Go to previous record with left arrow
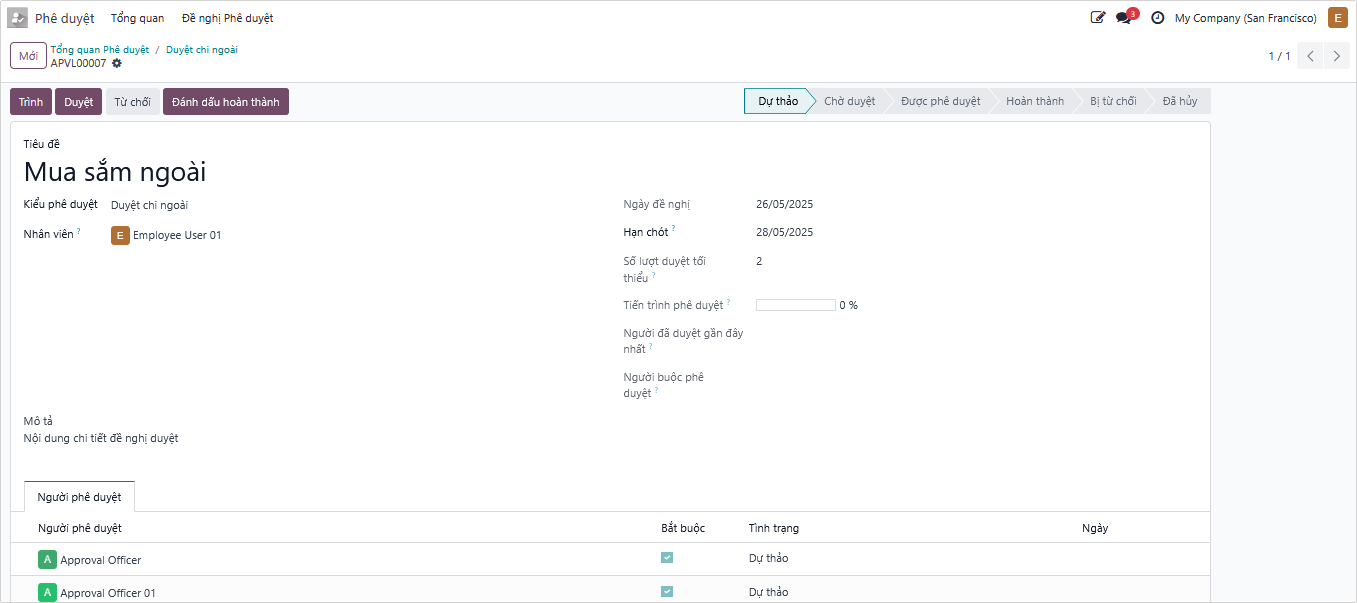The width and height of the screenshot is (1357, 603). click(x=1310, y=56)
